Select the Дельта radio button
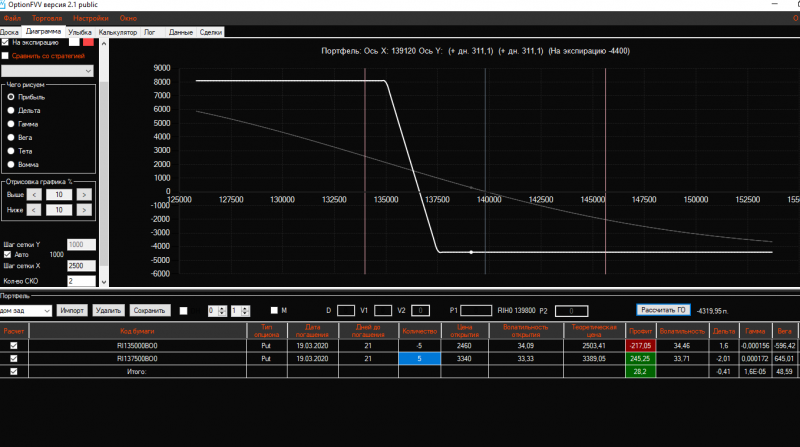Viewport: 800px width, 447px height. (11, 110)
